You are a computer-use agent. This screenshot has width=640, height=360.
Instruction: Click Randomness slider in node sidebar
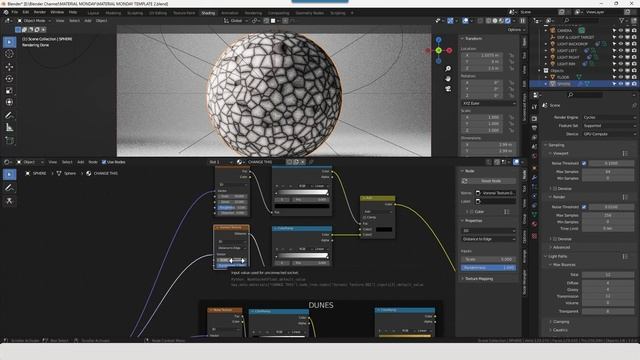pyautogui.click(x=489, y=268)
